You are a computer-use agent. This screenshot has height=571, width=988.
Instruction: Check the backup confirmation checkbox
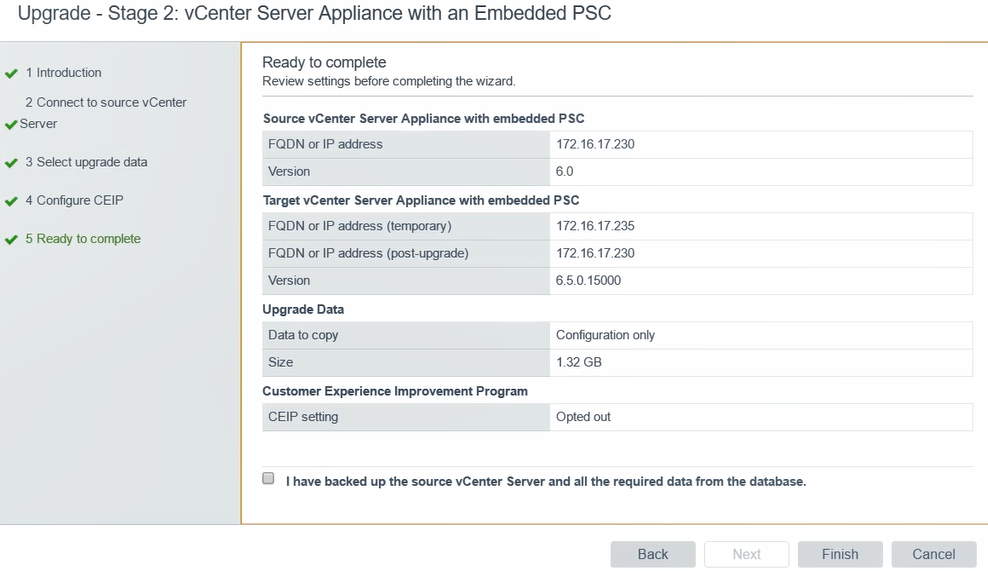[268, 478]
